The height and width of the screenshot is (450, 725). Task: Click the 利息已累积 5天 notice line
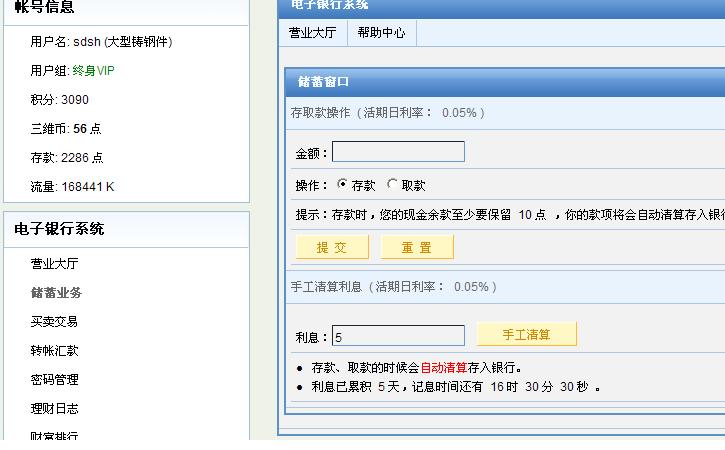[x=455, y=387]
